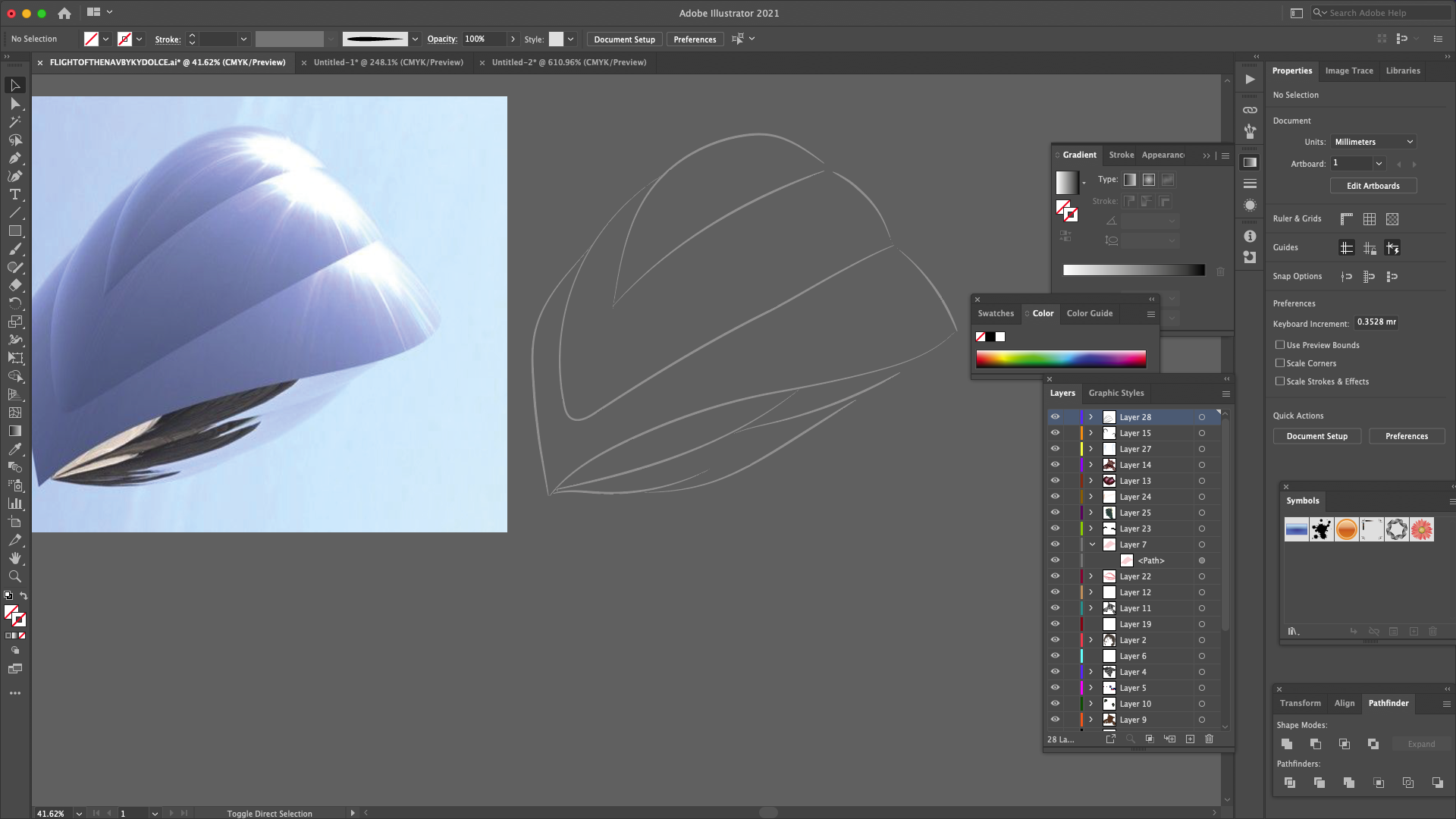Enable Use Preview Bounds checkbox
The width and height of the screenshot is (1456, 819).
[1280, 345]
